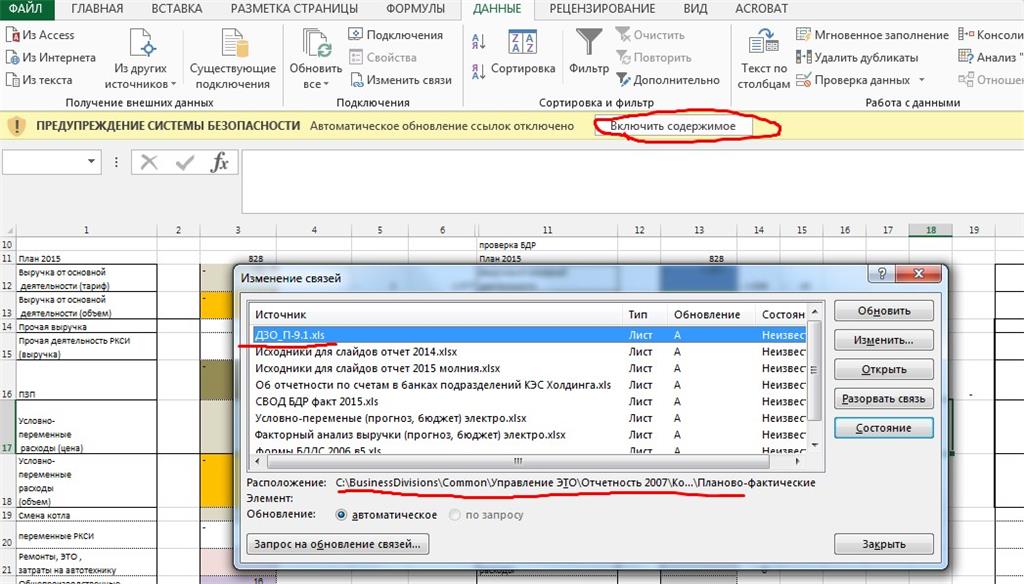The width and height of the screenshot is (1024, 584).
Task: Expand the Проверка данных dropdown arrow
Action: coord(922,80)
